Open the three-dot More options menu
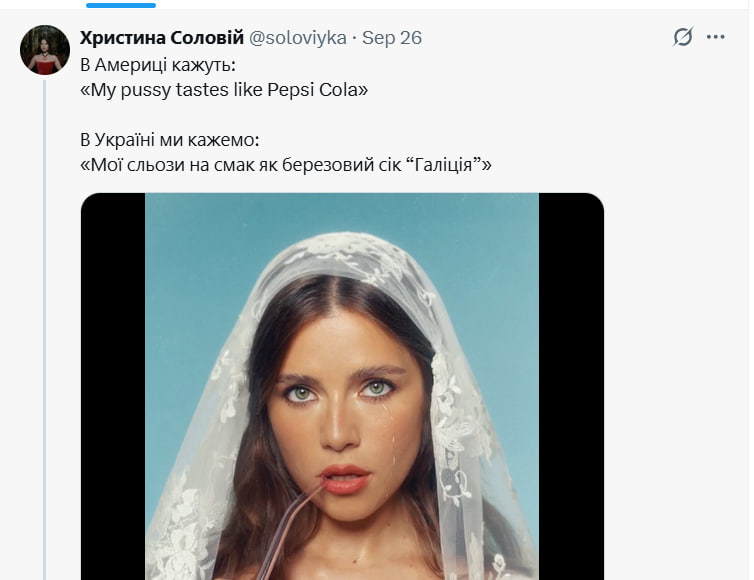754x580 pixels. tap(715, 37)
